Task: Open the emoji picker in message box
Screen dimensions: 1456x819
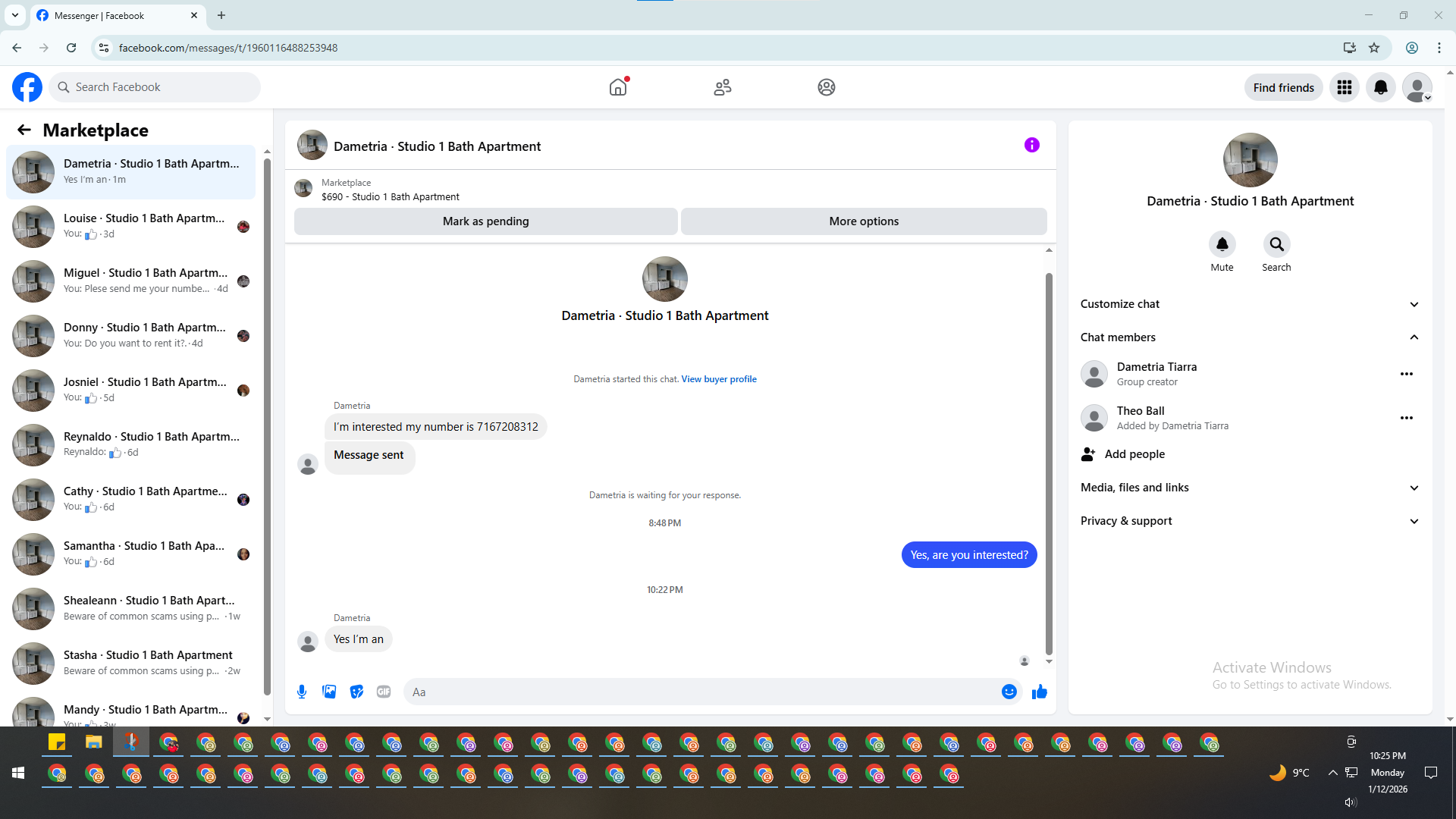Action: [x=1009, y=692]
